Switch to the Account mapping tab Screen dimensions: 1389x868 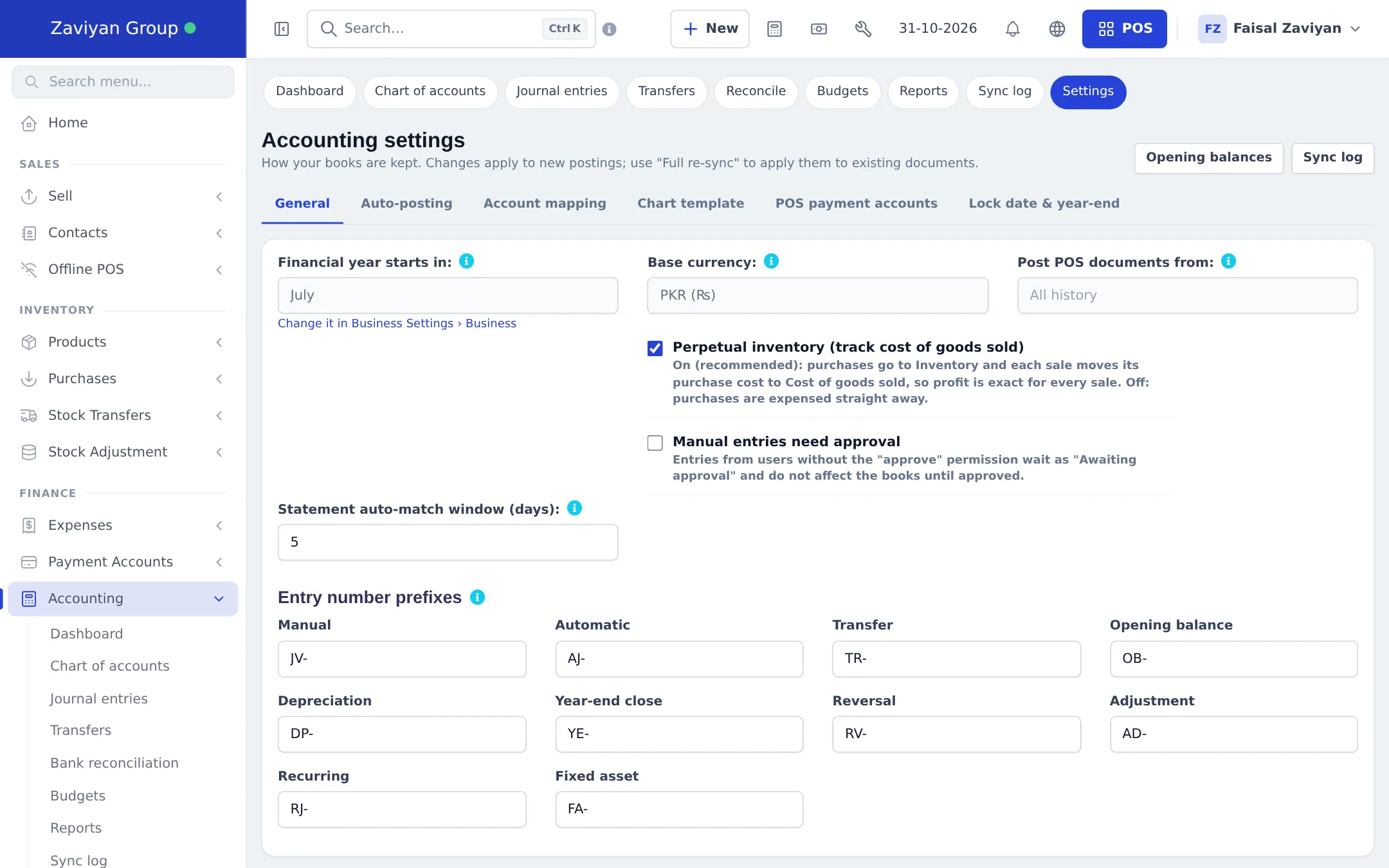pos(545,203)
